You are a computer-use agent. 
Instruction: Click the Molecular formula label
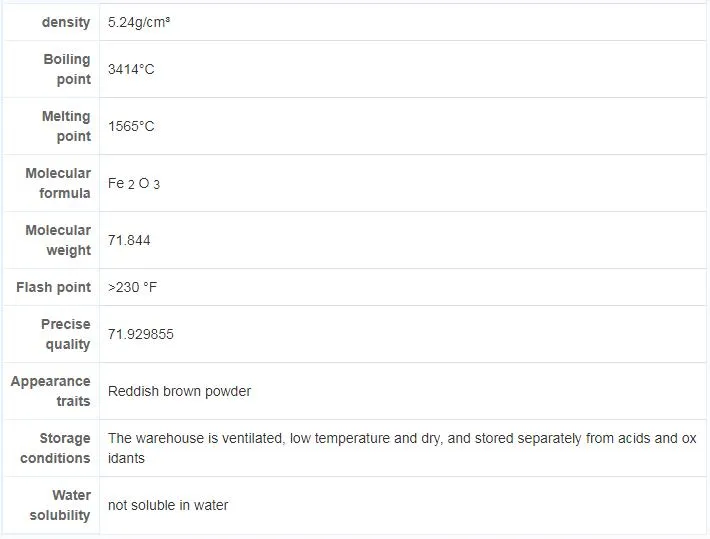[58, 183]
